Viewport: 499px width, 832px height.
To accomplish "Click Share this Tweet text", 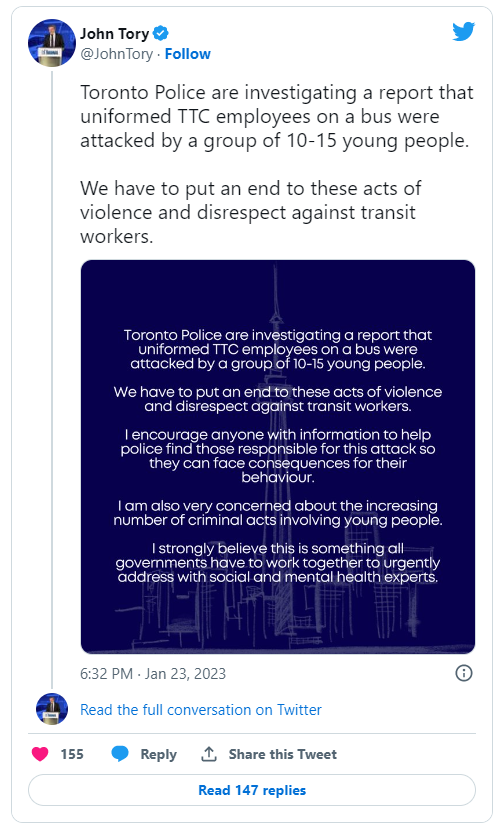I will (x=282, y=755).
